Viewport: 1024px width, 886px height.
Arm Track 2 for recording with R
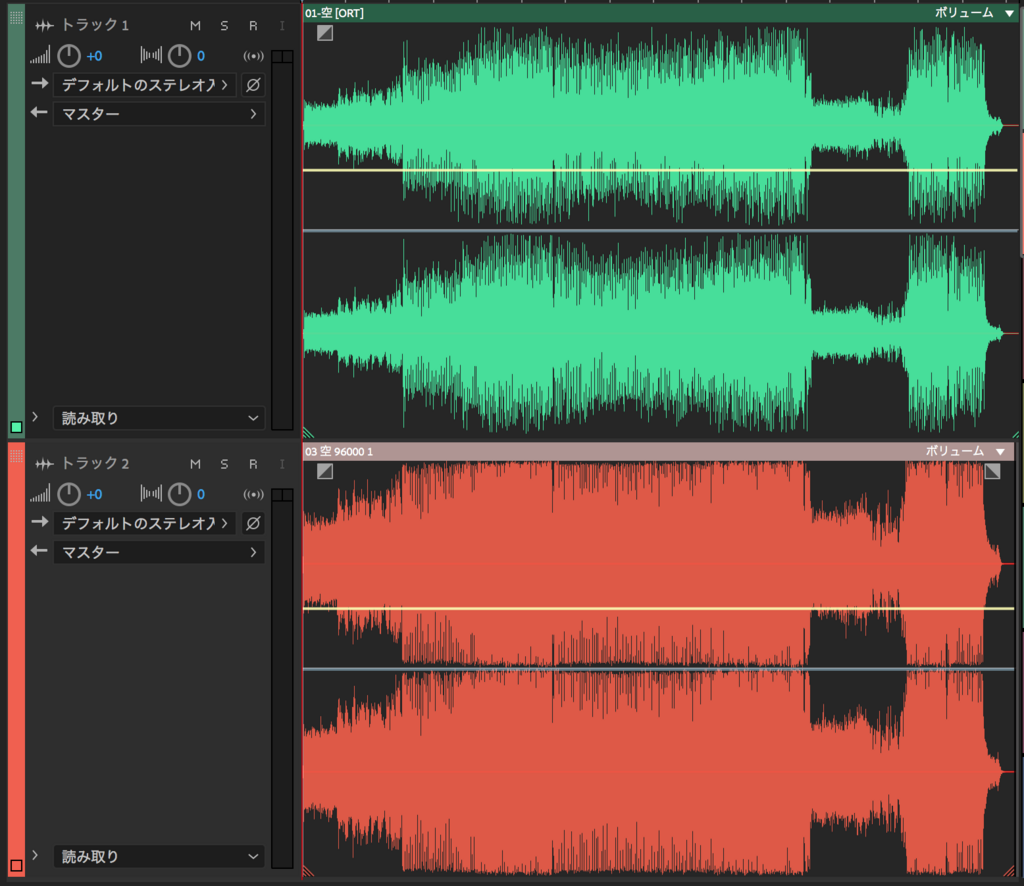pos(253,464)
